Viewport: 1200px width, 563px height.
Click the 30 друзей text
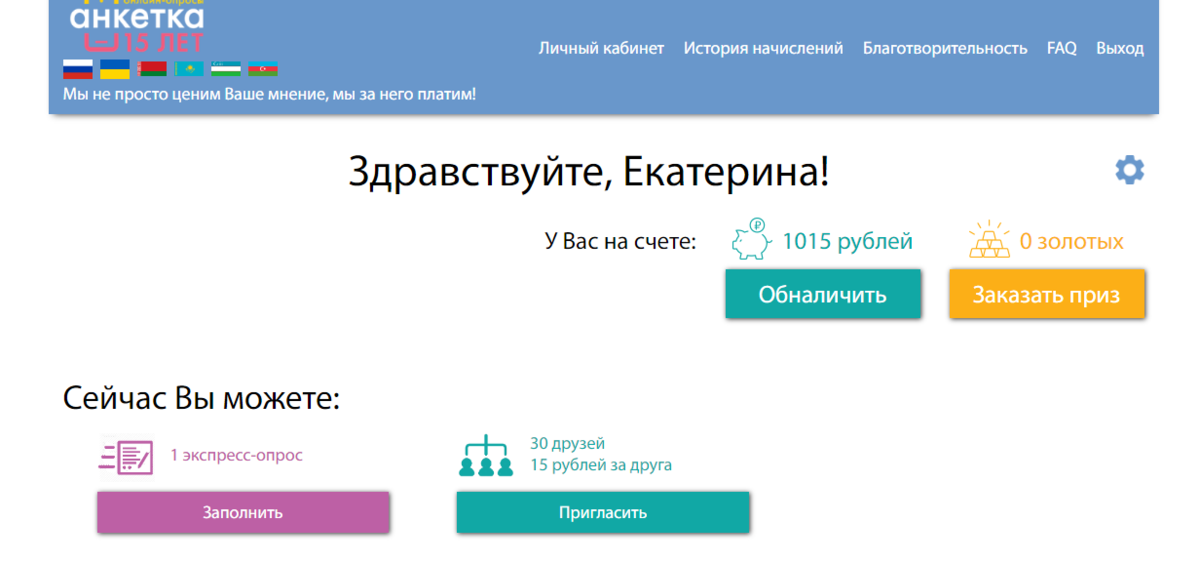point(567,444)
